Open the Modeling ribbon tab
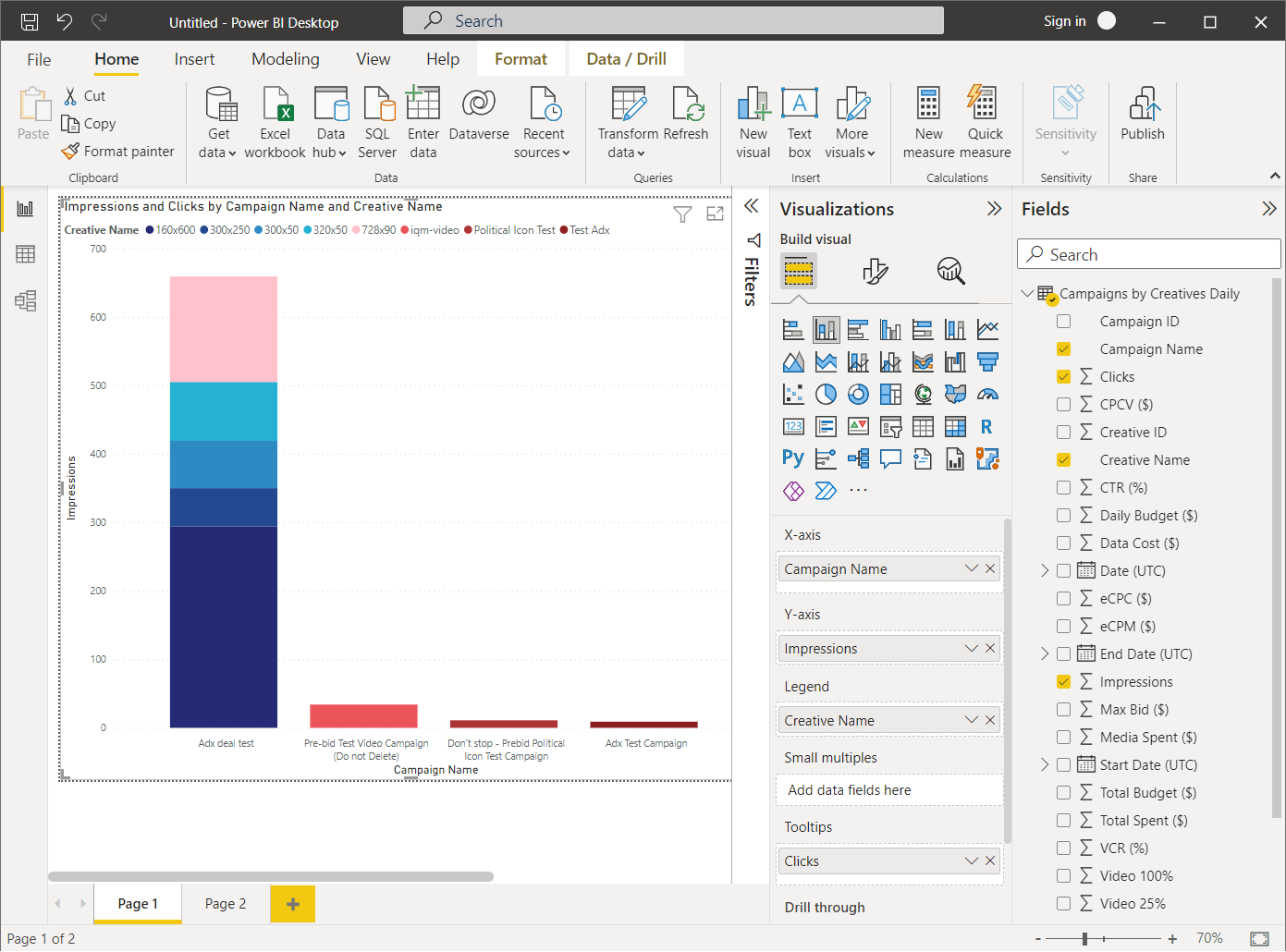This screenshot has width=1286, height=952. click(285, 59)
